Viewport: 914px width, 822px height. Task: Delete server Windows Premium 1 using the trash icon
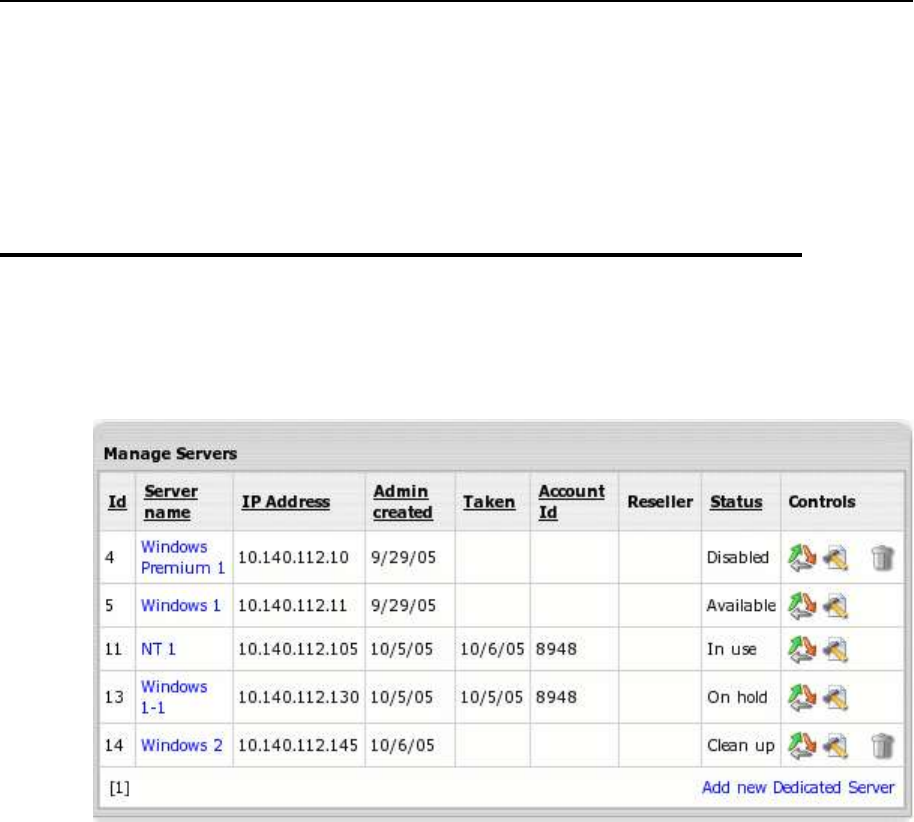coord(883,558)
